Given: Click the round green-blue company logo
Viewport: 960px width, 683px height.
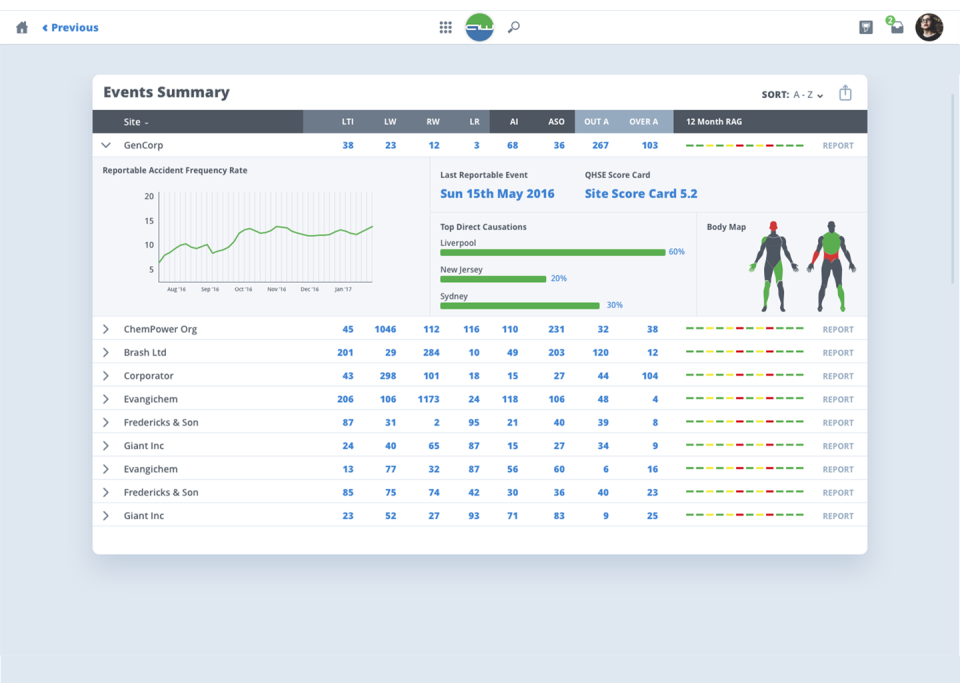Looking at the screenshot, I should click(x=479, y=28).
